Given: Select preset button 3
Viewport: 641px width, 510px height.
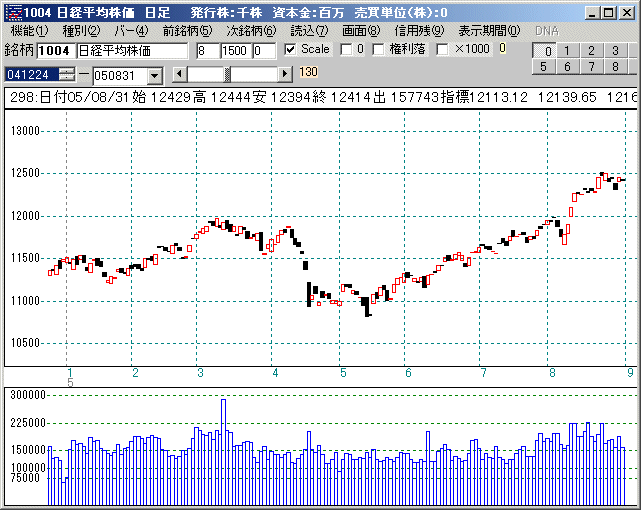Looking at the screenshot, I should pyautogui.click(x=615, y=50).
